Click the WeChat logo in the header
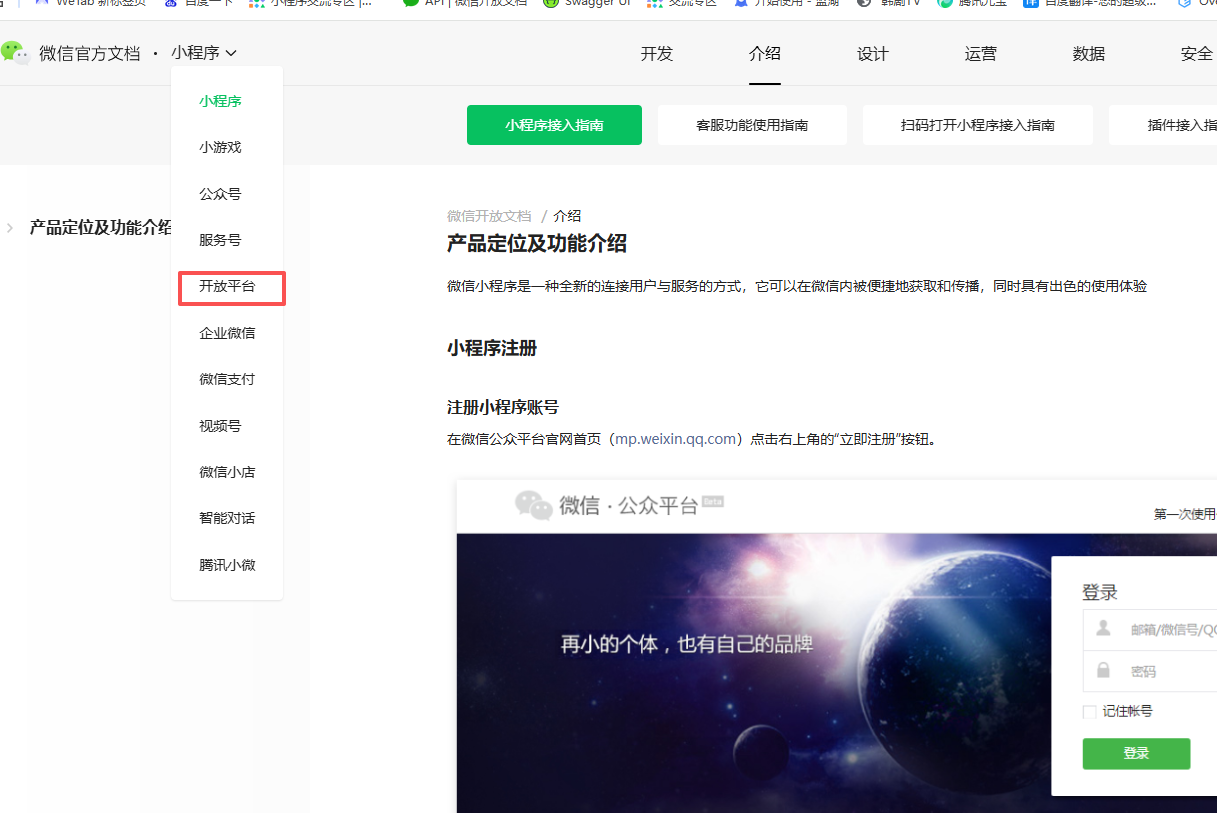This screenshot has width=1217, height=813. pyautogui.click(x=15, y=53)
